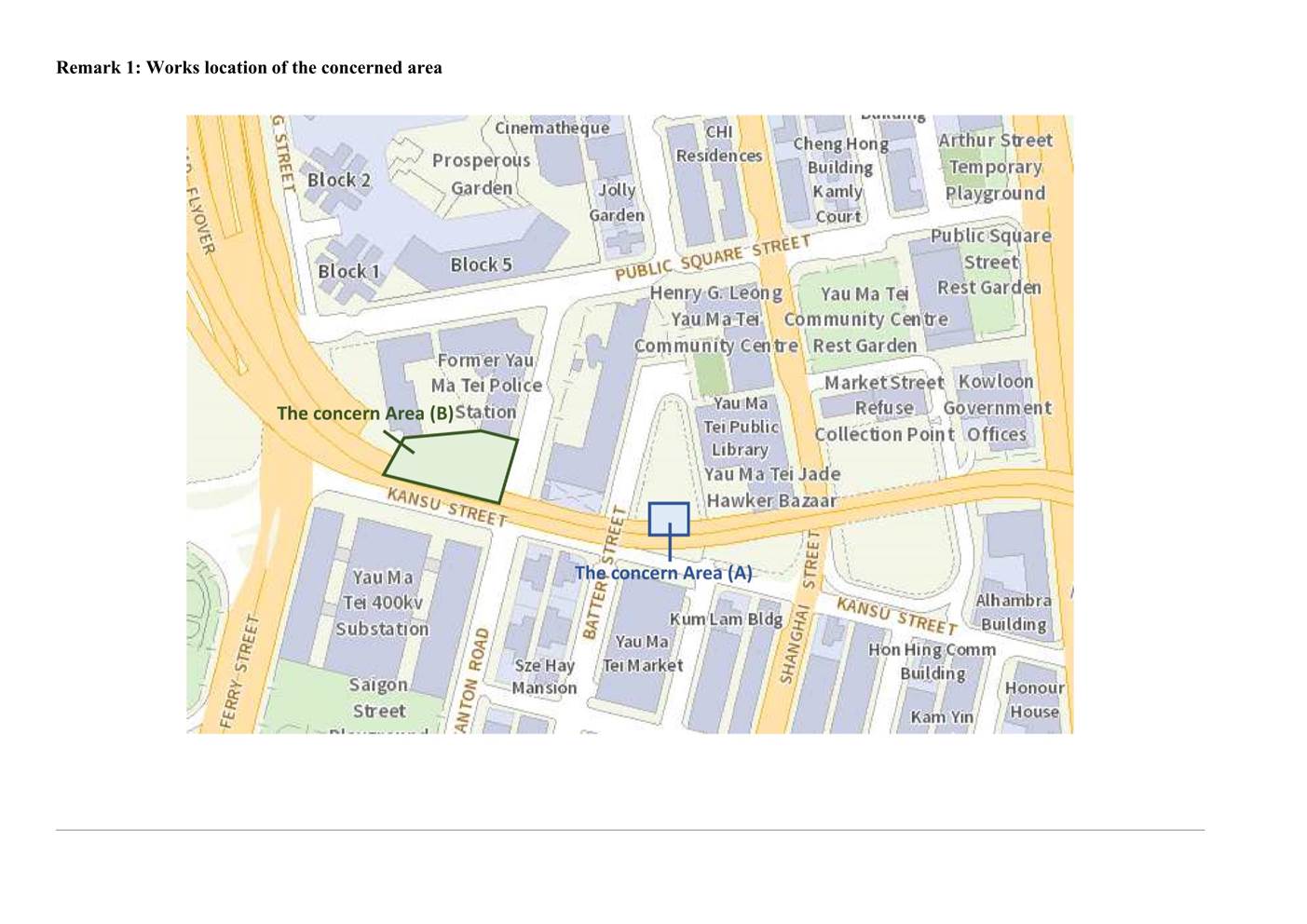
Task: Select the green "The concern Area (B)" label
Action: click(x=364, y=414)
